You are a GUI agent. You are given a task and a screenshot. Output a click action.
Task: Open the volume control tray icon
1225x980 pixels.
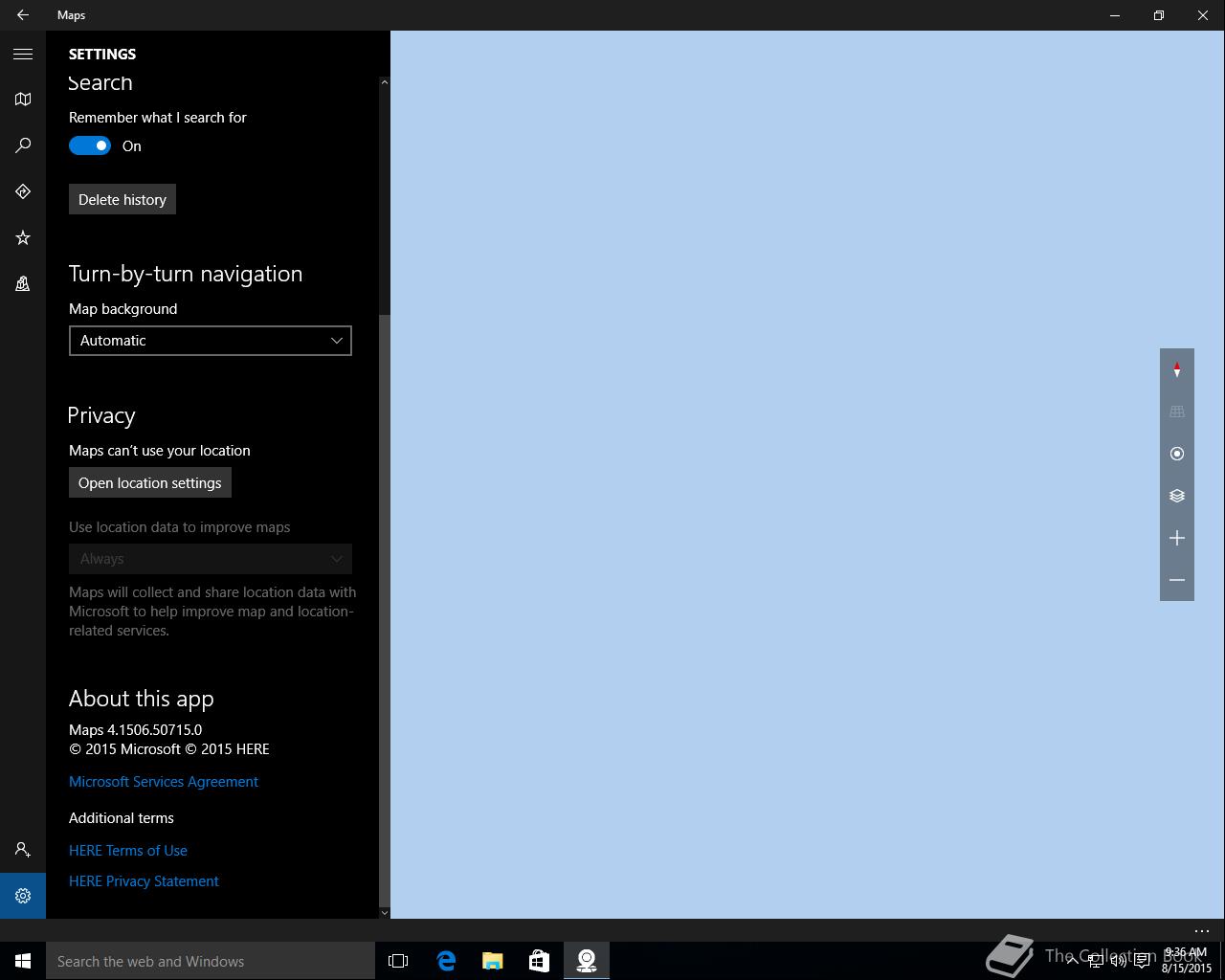point(1118,961)
